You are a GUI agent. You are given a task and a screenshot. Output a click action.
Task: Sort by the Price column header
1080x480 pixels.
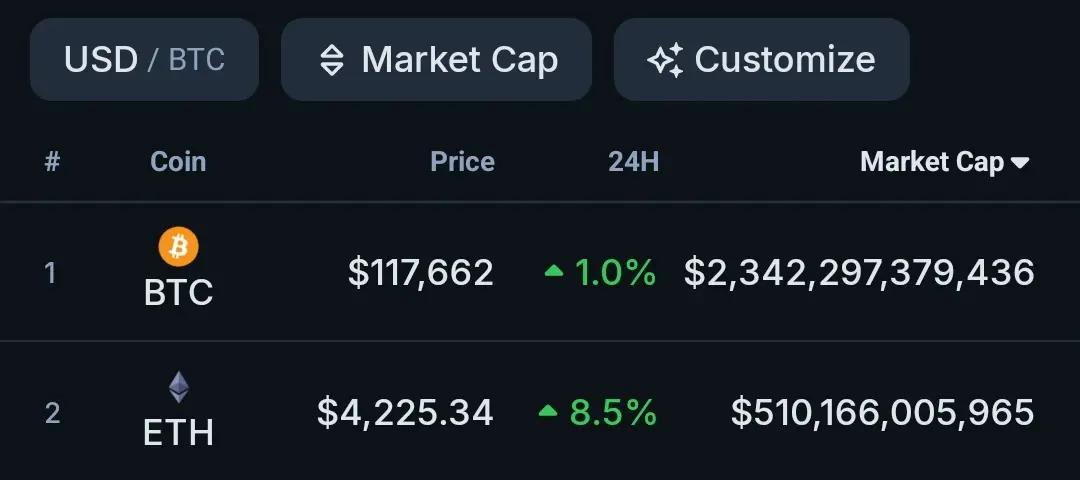462,162
